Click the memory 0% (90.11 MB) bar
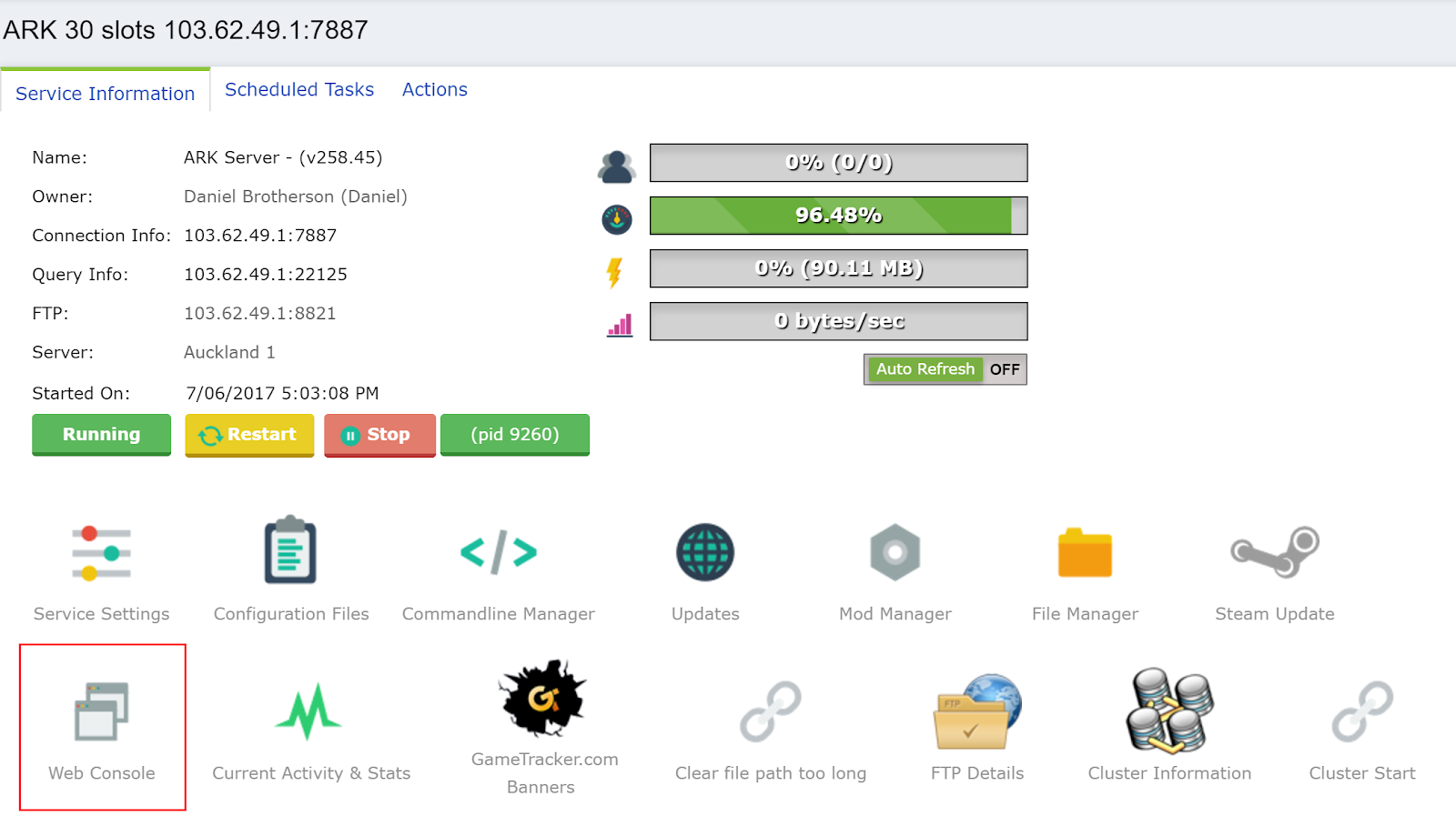This screenshot has height=816, width=1456. click(839, 268)
